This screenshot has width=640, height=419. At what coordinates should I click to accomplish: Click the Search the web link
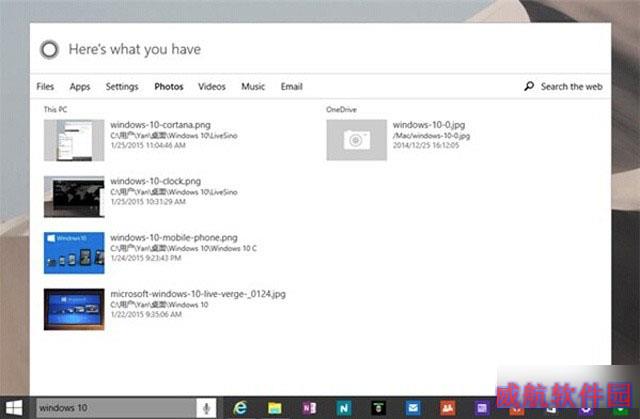tap(571, 86)
